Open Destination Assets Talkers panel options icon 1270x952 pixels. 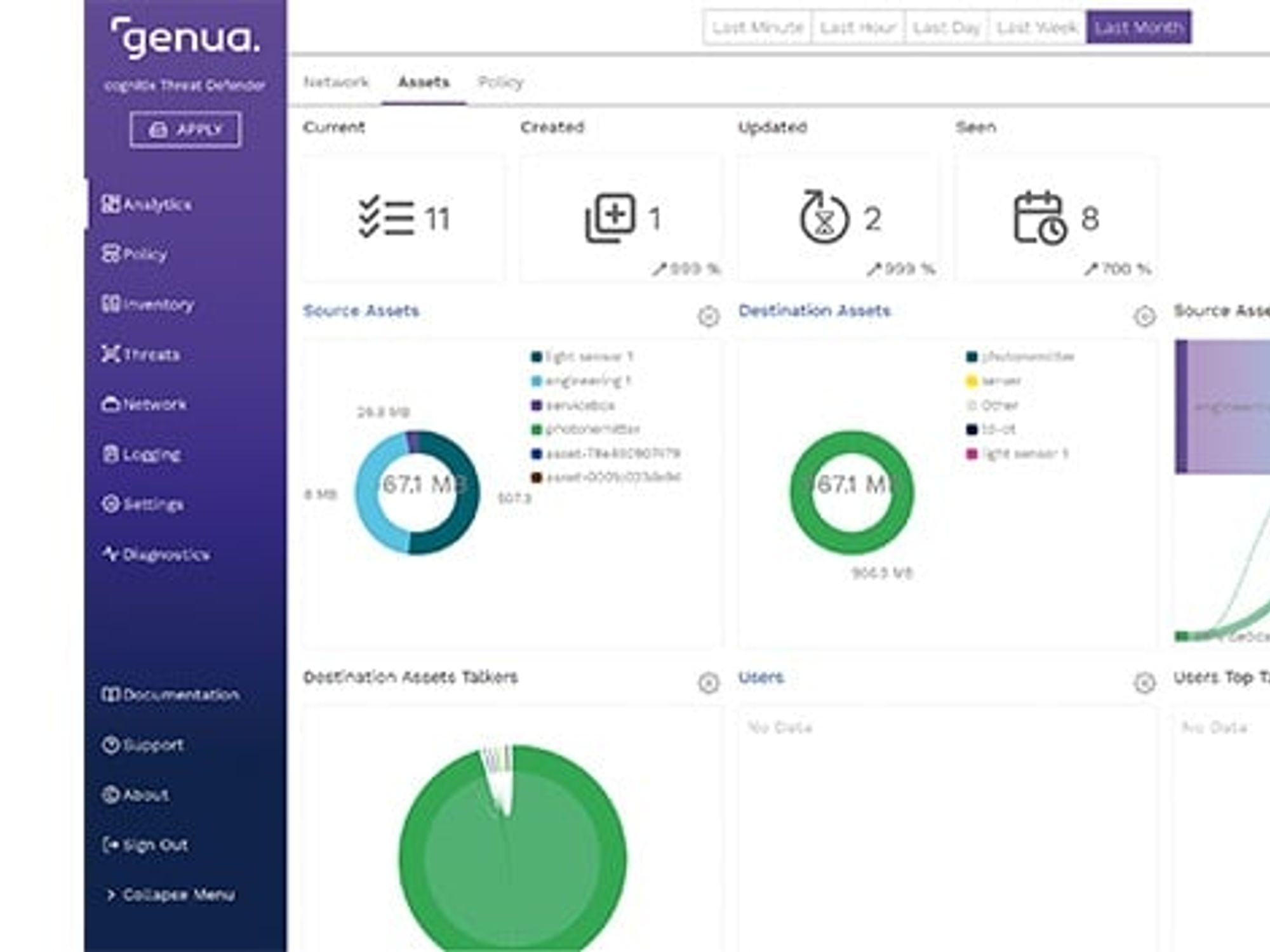tap(709, 683)
